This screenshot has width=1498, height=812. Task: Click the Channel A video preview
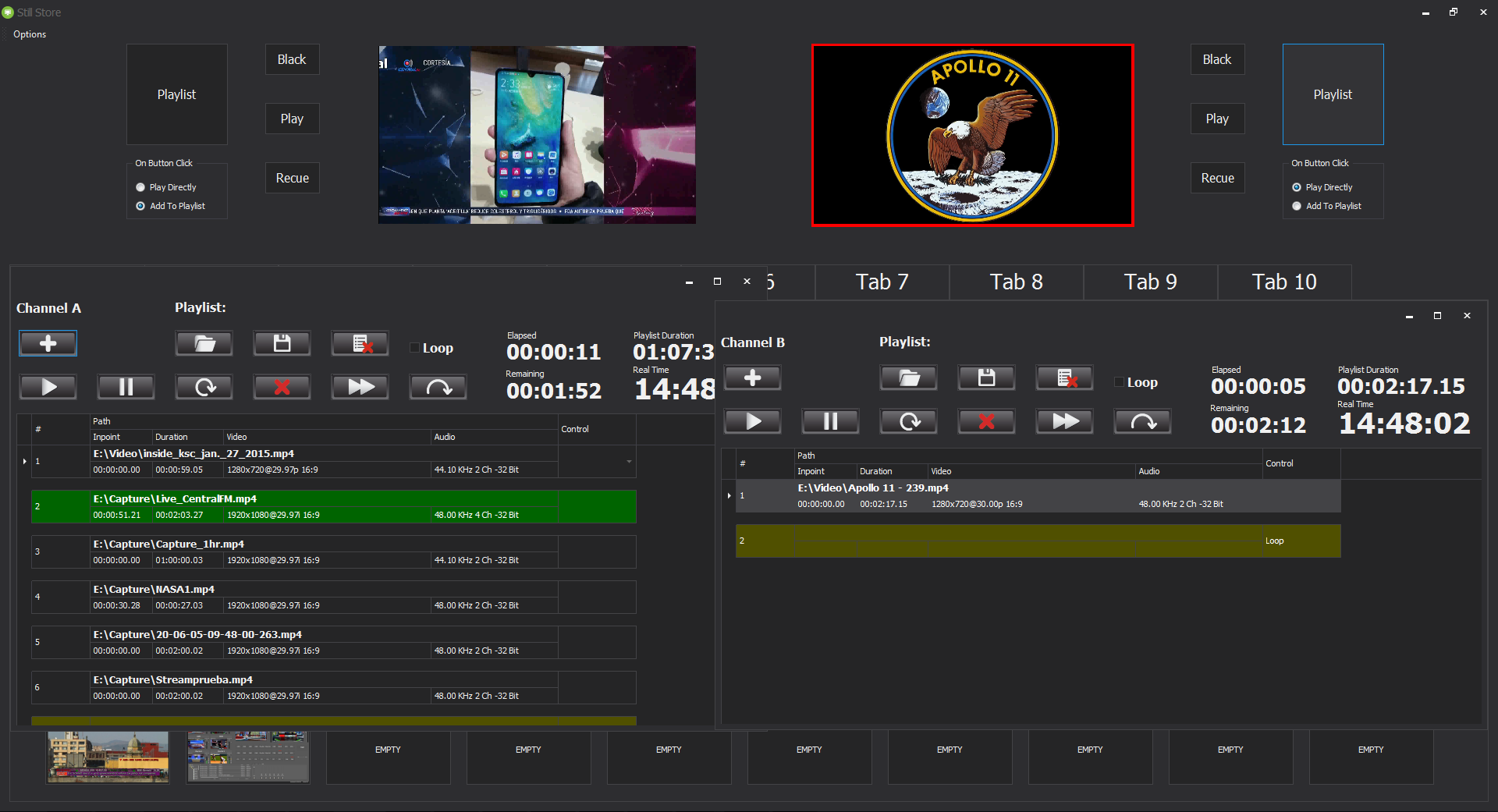[x=537, y=134]
